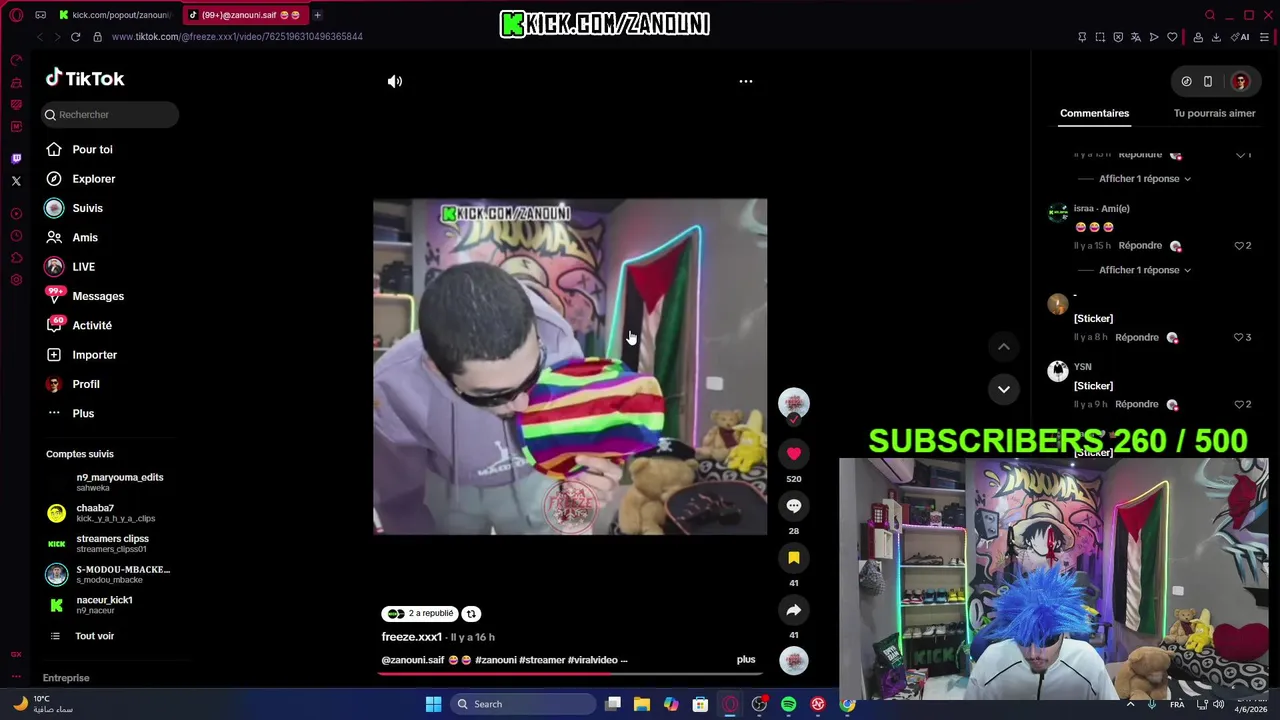Open comments via the speech bubble icon

pyautogui.click(x=794, y=506)
